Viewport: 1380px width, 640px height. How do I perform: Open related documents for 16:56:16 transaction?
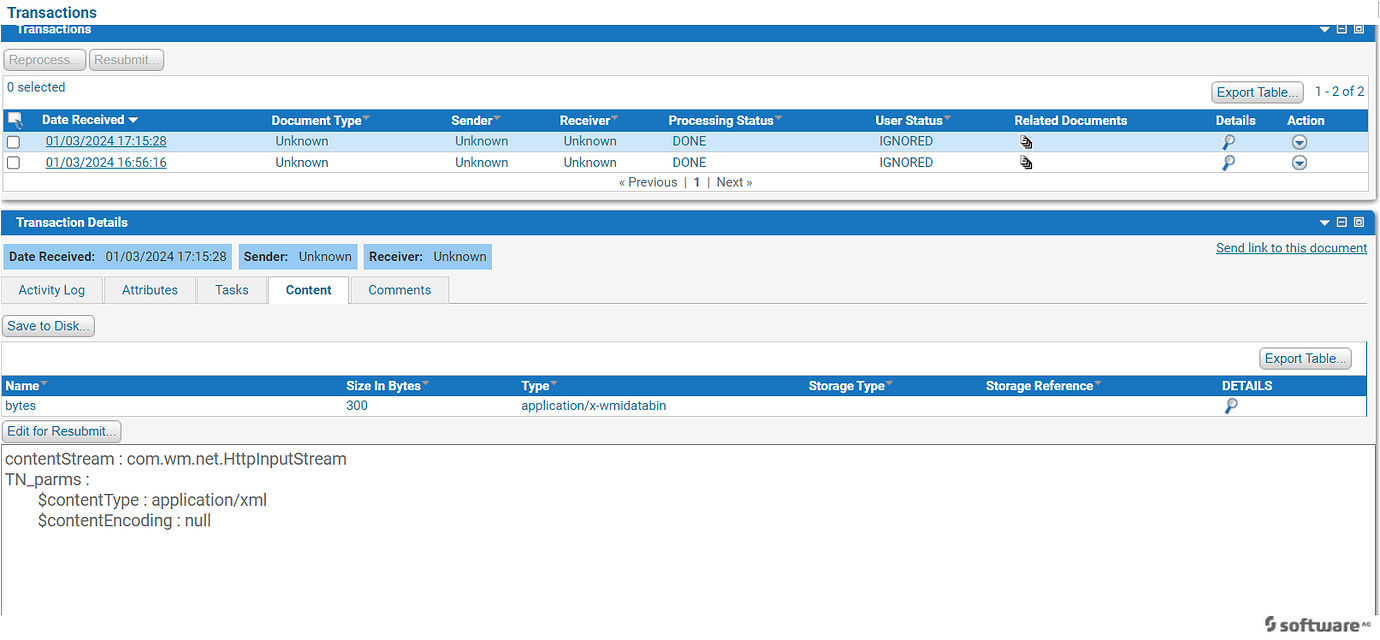(x=1026, y=162)
